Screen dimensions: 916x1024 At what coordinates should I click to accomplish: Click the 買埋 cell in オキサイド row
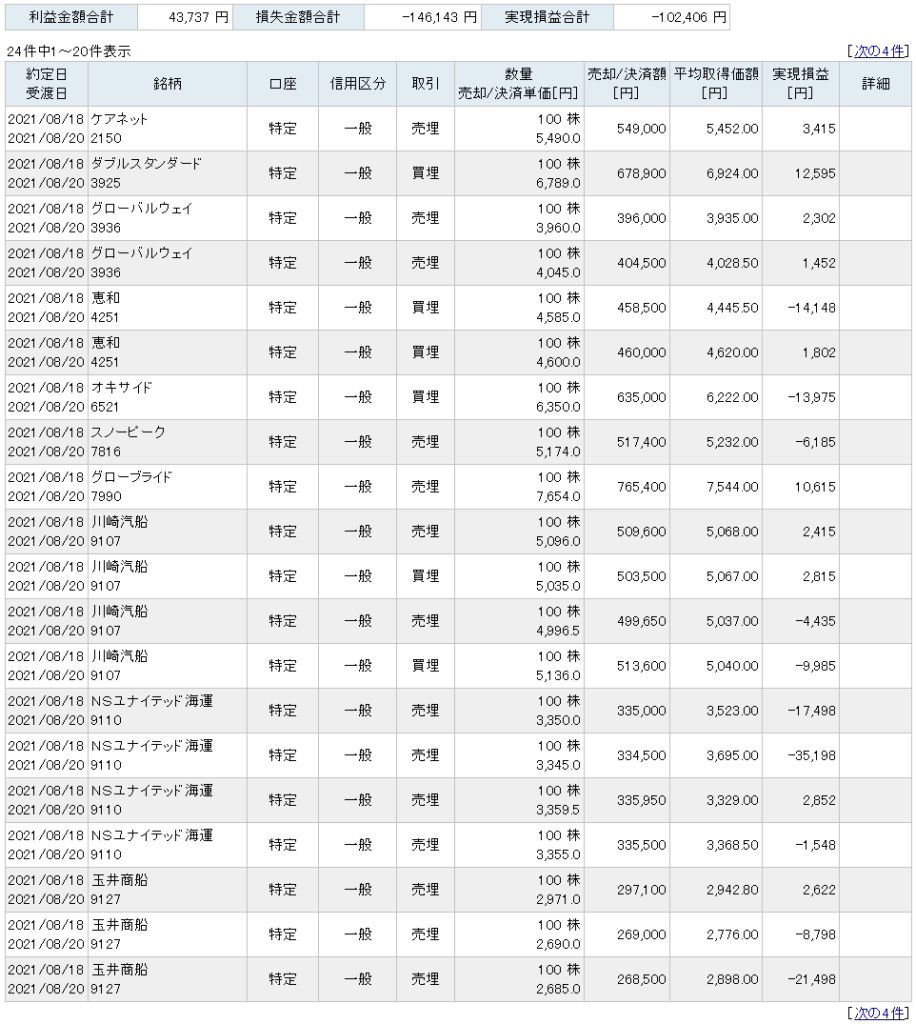(425, 397)
